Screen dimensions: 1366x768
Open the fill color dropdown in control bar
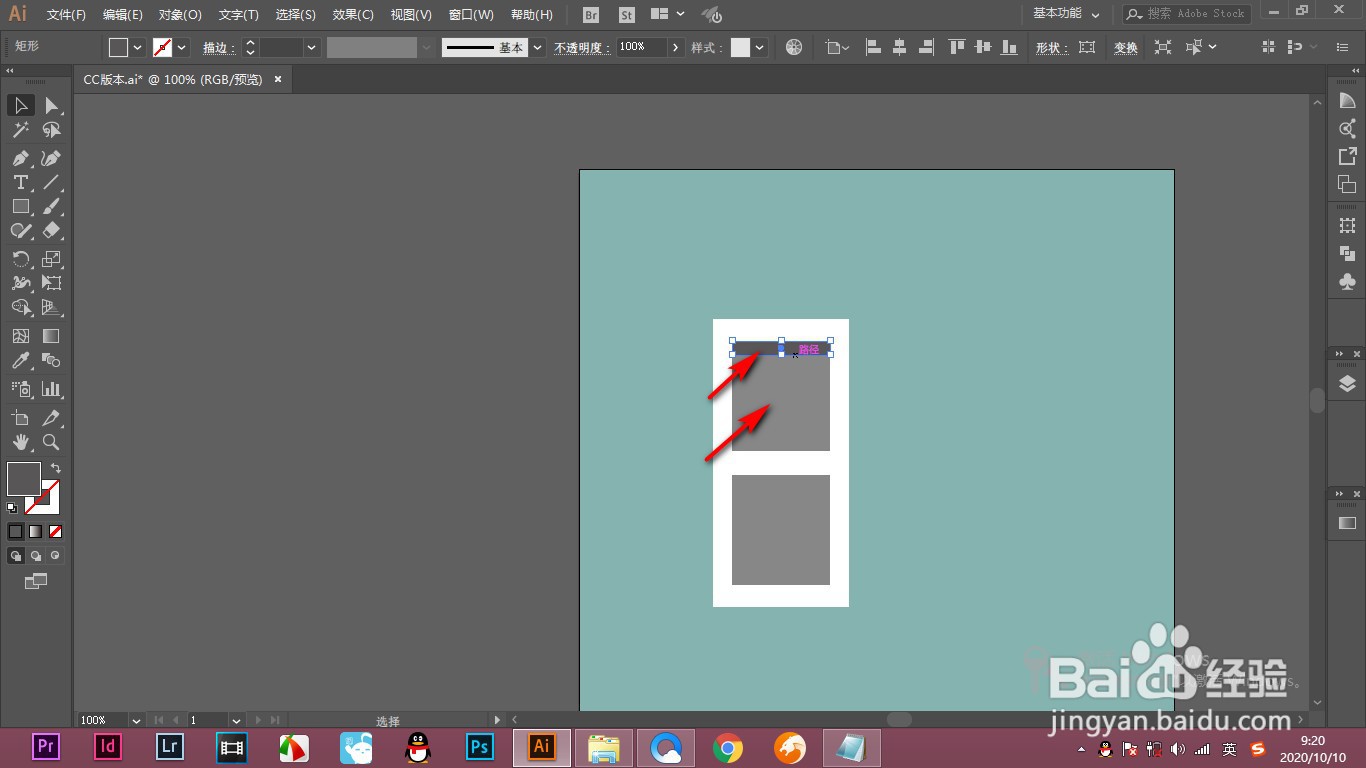point(138,47)
